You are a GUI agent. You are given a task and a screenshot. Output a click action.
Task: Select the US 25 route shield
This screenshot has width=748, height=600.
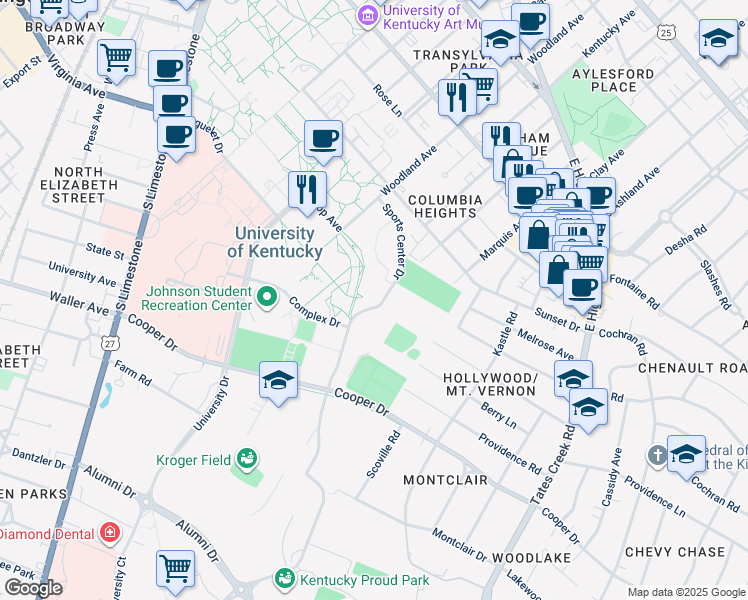(666, 32)
